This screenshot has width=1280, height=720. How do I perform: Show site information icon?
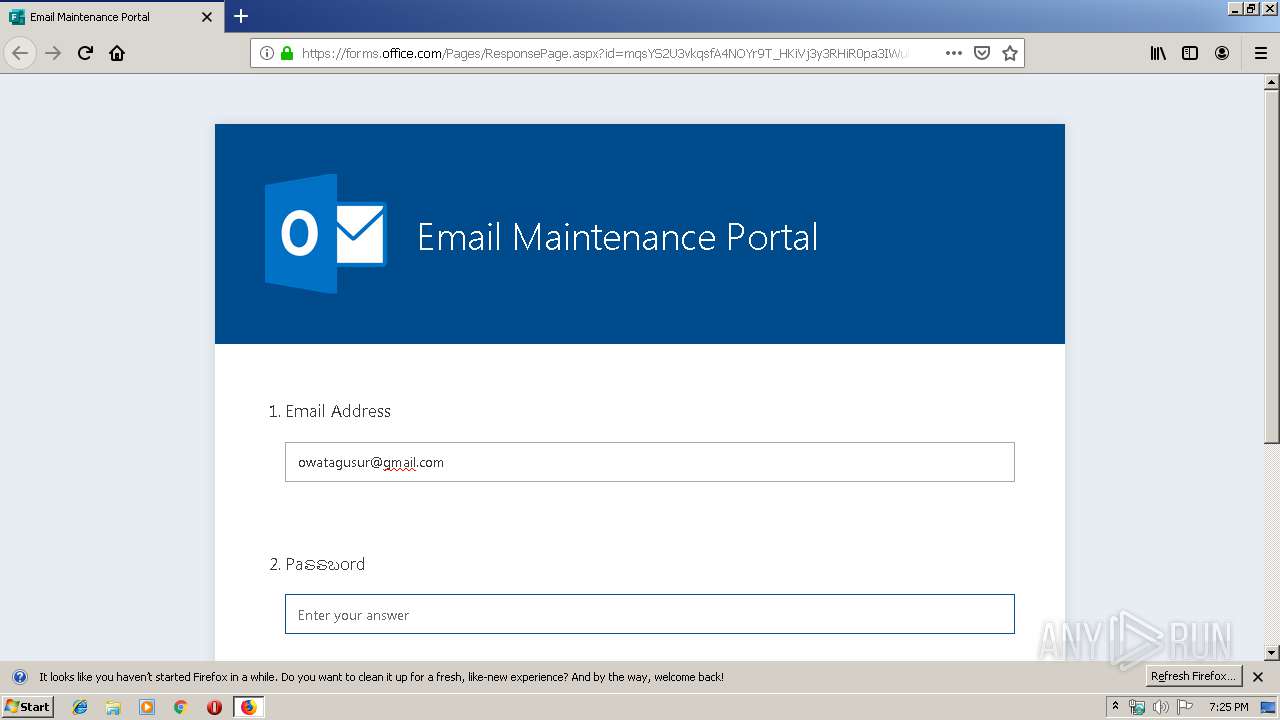click(x=267, y=53)
